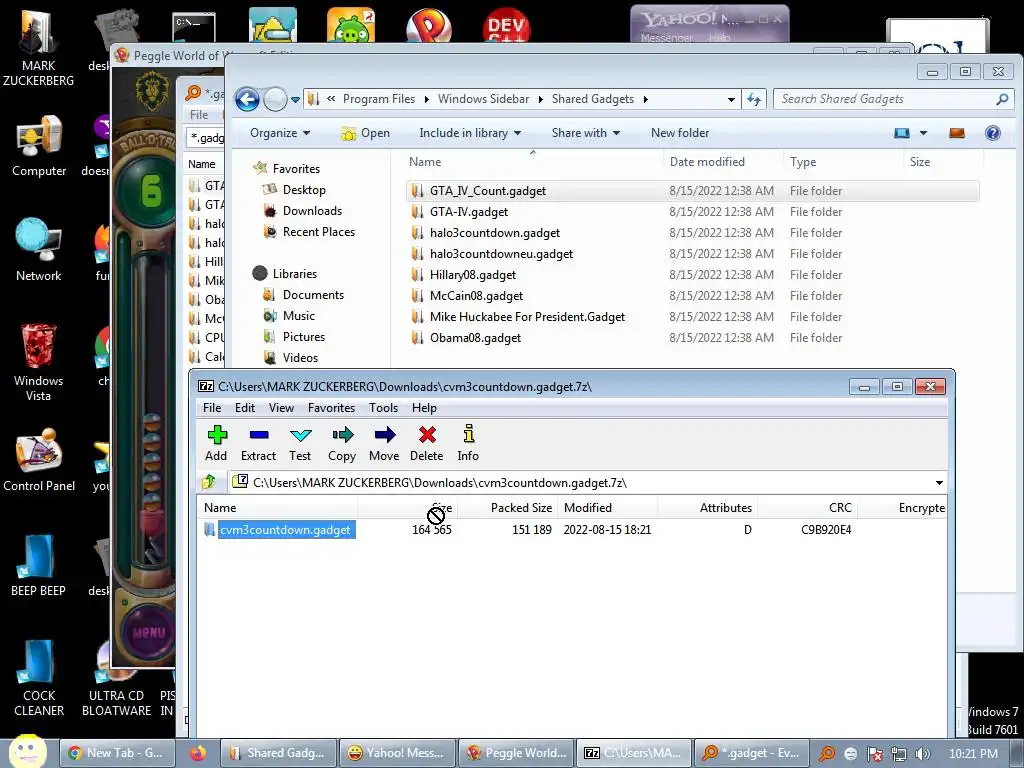Open the Computer desktop icon
The height and width of the screenshot is (768, 1024).
pyautogui.click(x=39, y=146)
